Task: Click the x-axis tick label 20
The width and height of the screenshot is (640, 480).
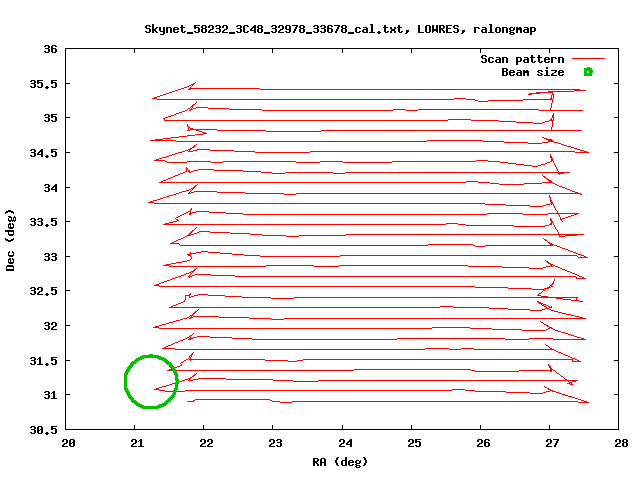Action: (68, 443)
